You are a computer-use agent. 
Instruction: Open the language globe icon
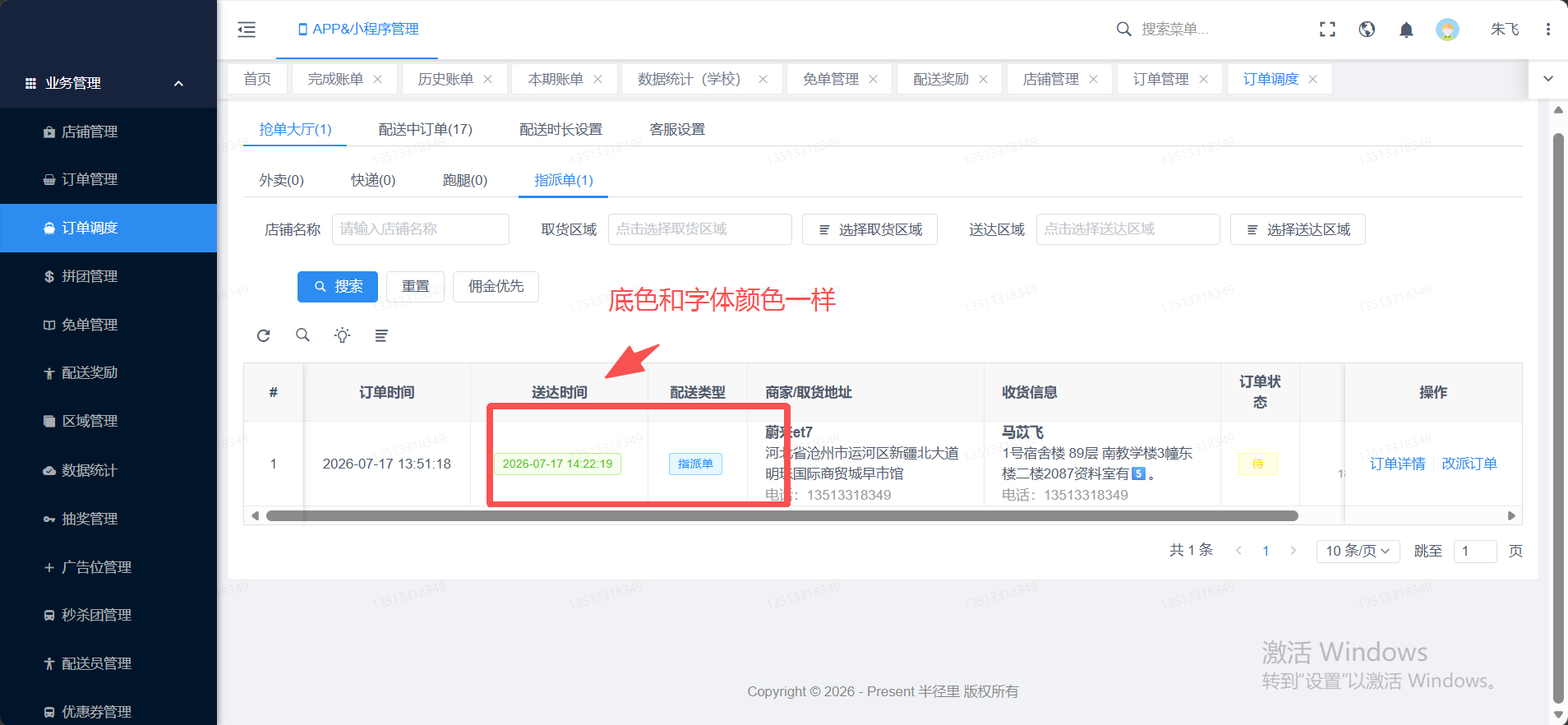click(x=1367, y=30)
